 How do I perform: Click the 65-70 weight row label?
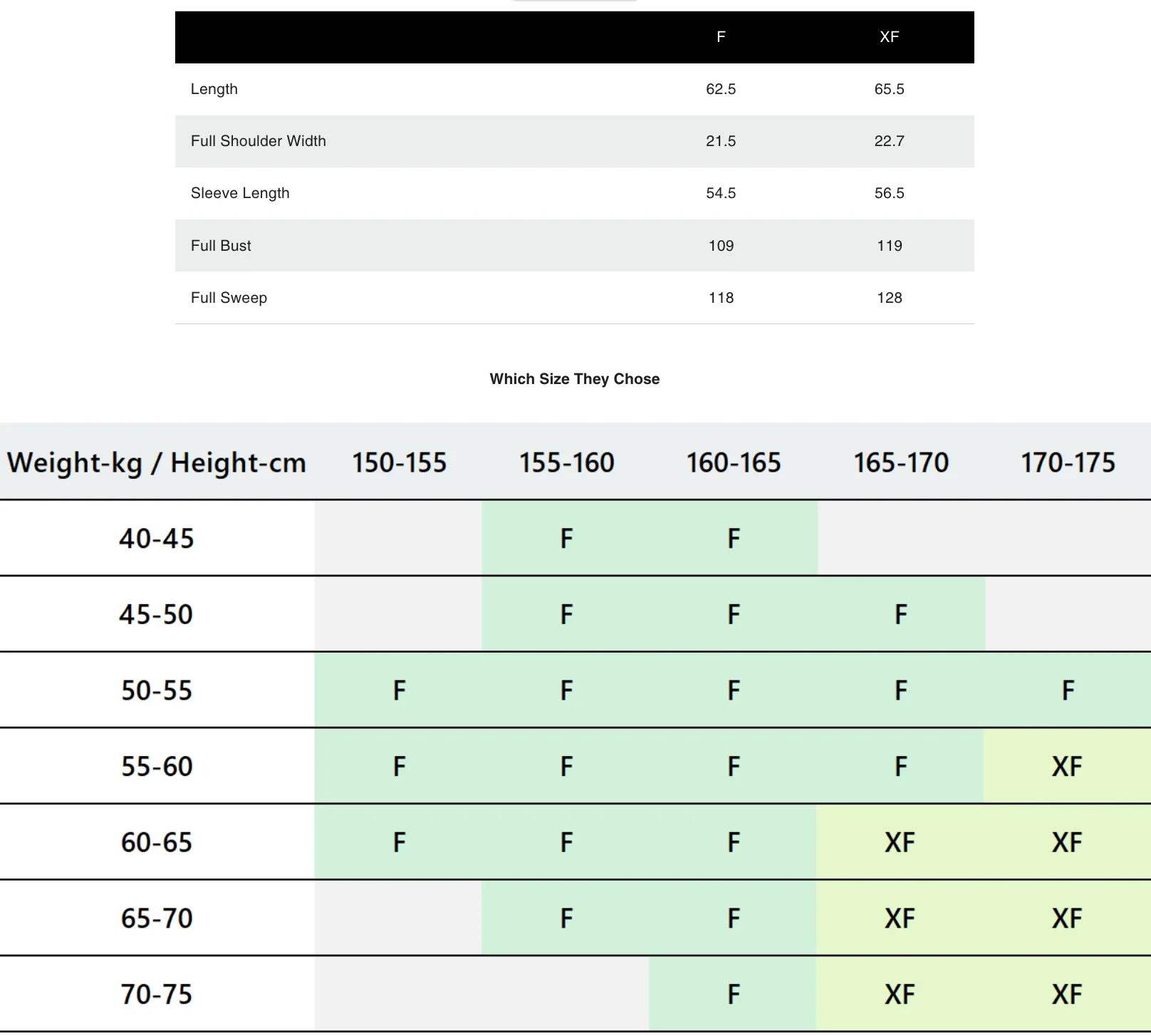pyautogui.click(x=157, y=918)
